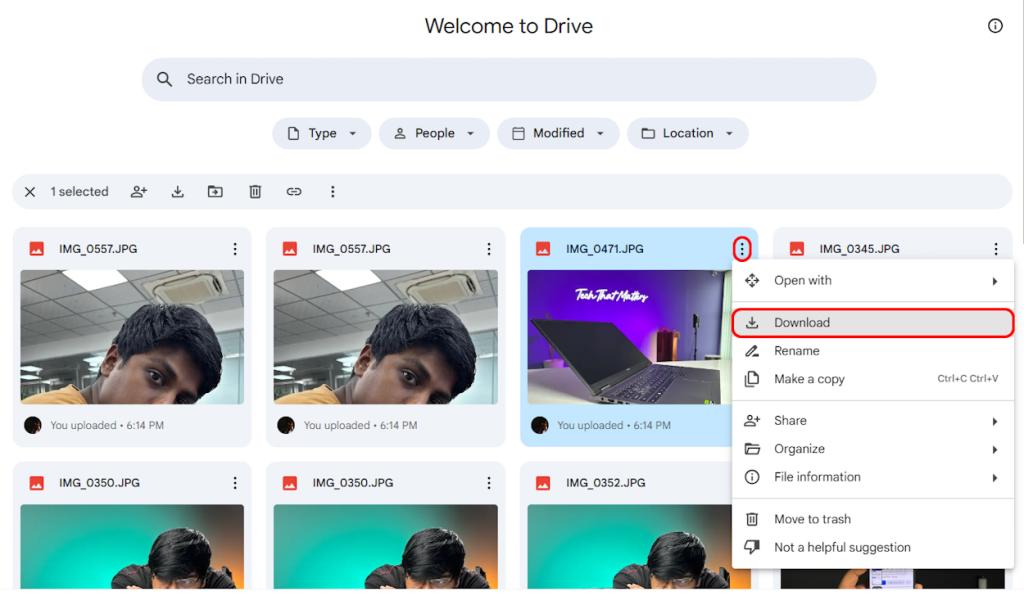This screenshot has height=596, width=1024.
Task: Click uploader avatar under IMG_0471.JPG
Action: pos(539,426)
